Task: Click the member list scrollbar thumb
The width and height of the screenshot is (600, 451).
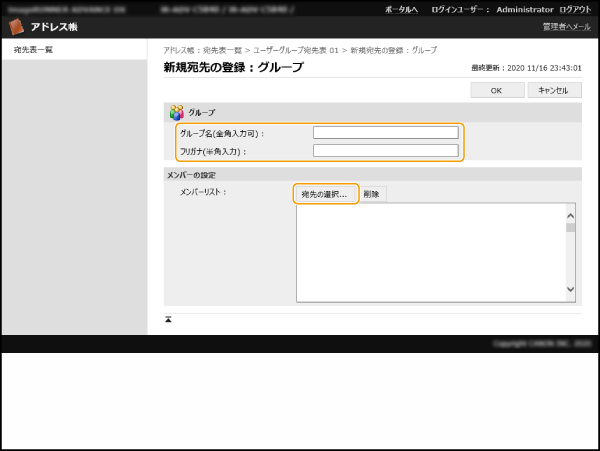Action: (571, 227)
